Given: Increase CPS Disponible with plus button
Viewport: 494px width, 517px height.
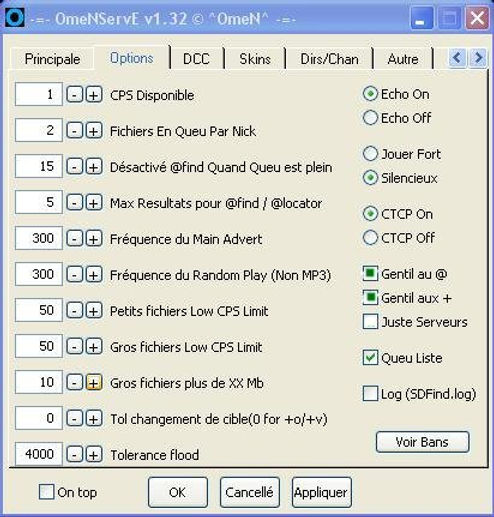Looking at the screenshot, I should coord(94,95).
